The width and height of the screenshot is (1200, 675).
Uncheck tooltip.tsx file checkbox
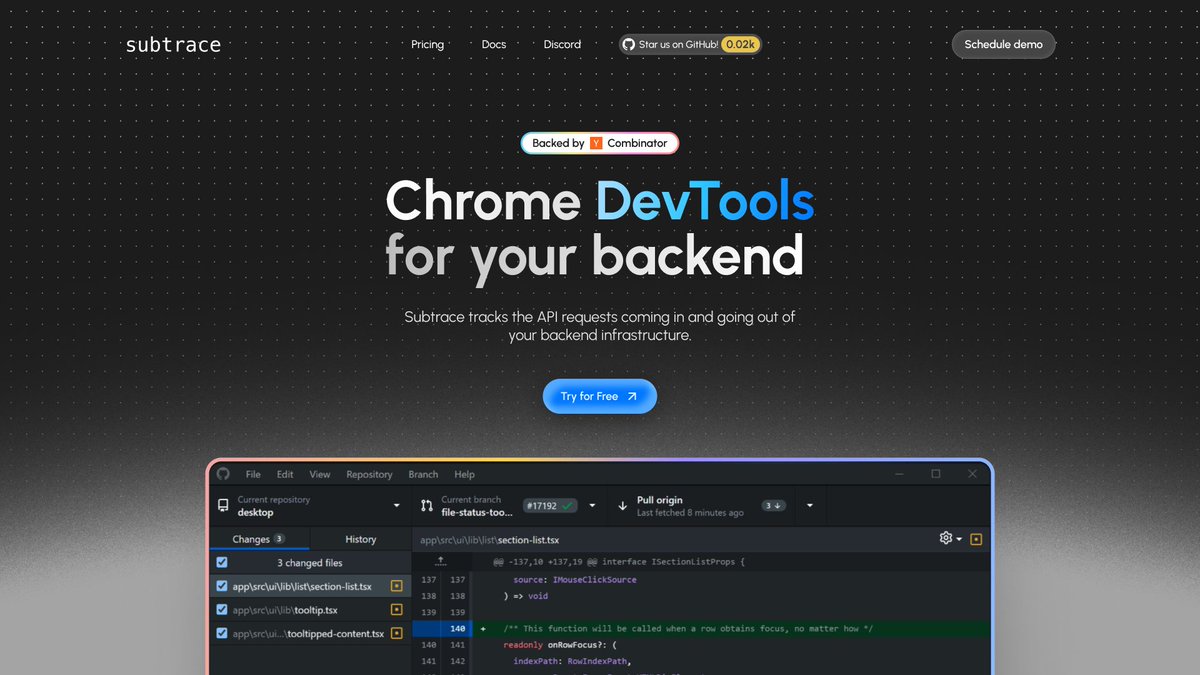(x=222, y=609)
